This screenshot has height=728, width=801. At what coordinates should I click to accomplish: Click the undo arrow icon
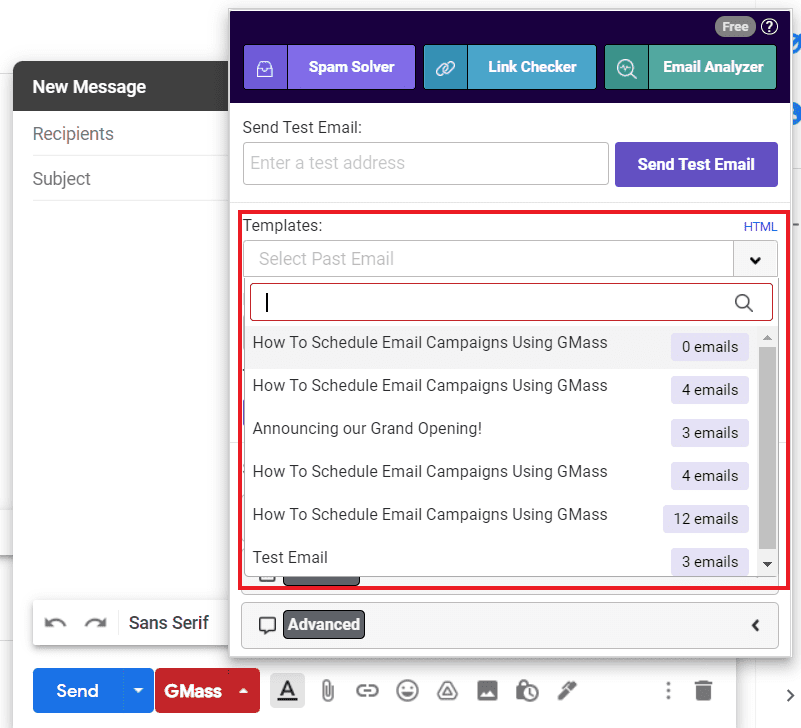click(x=56, y=623)
